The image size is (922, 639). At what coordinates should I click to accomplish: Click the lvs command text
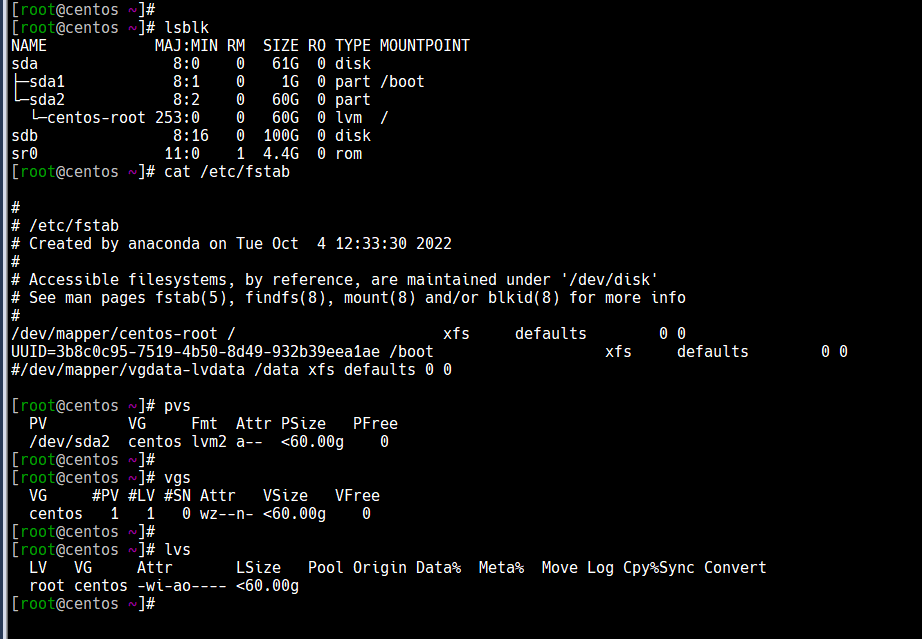tap(178, 550)
